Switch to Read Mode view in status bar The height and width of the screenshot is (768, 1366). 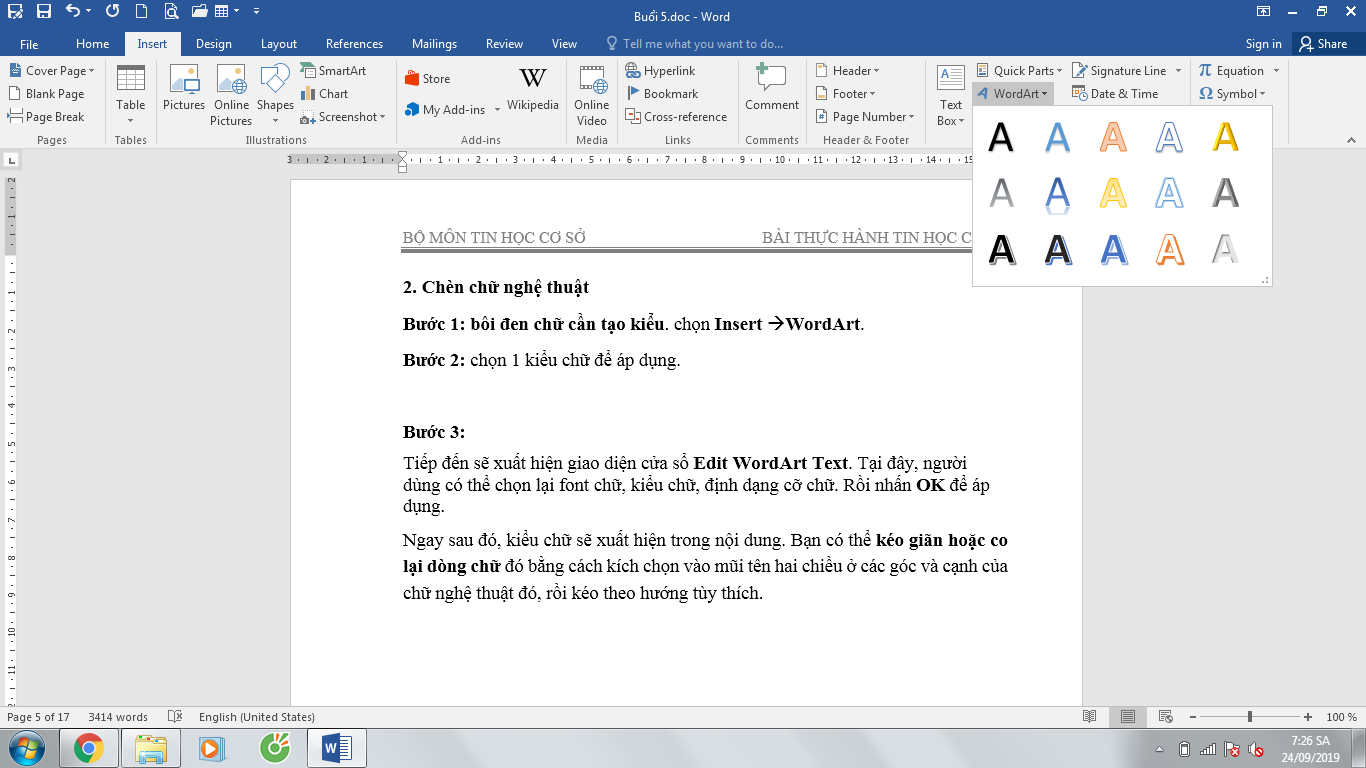1090,717
